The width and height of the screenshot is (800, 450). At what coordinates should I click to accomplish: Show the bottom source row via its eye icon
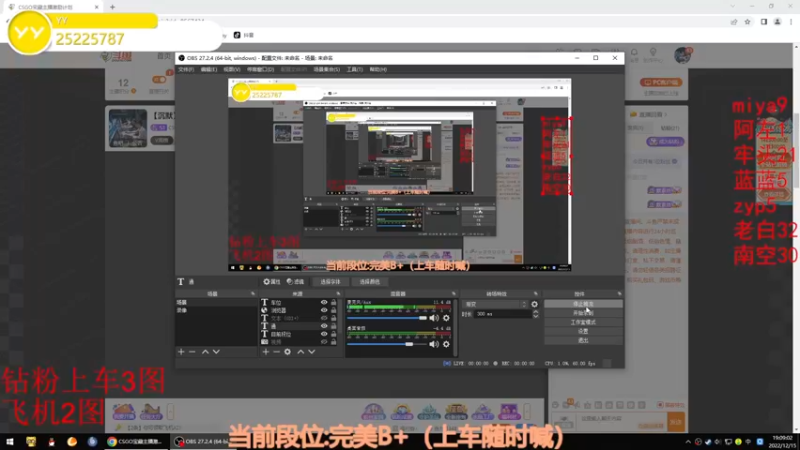[324, 342]
